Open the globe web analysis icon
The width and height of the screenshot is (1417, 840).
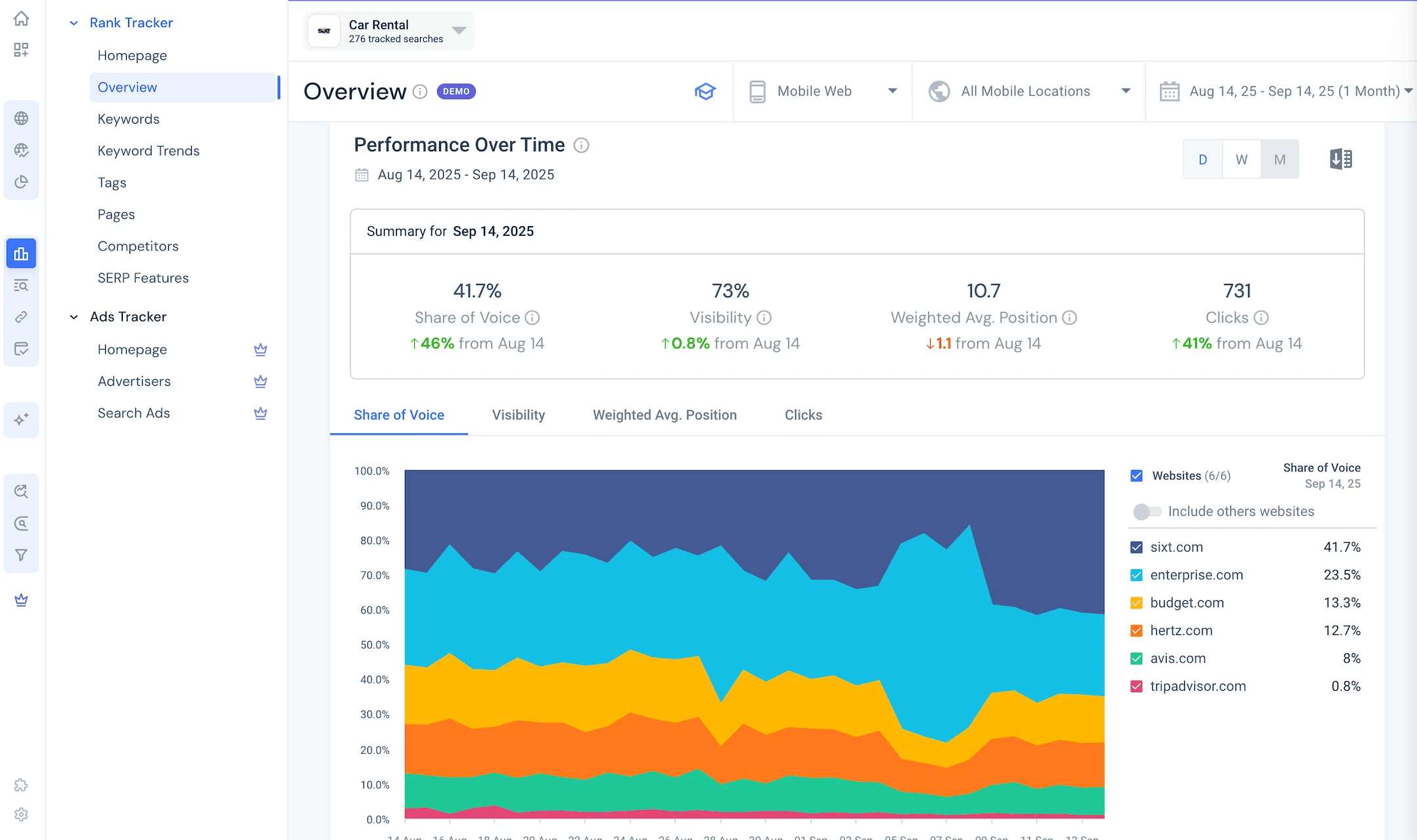coord(22,118)
